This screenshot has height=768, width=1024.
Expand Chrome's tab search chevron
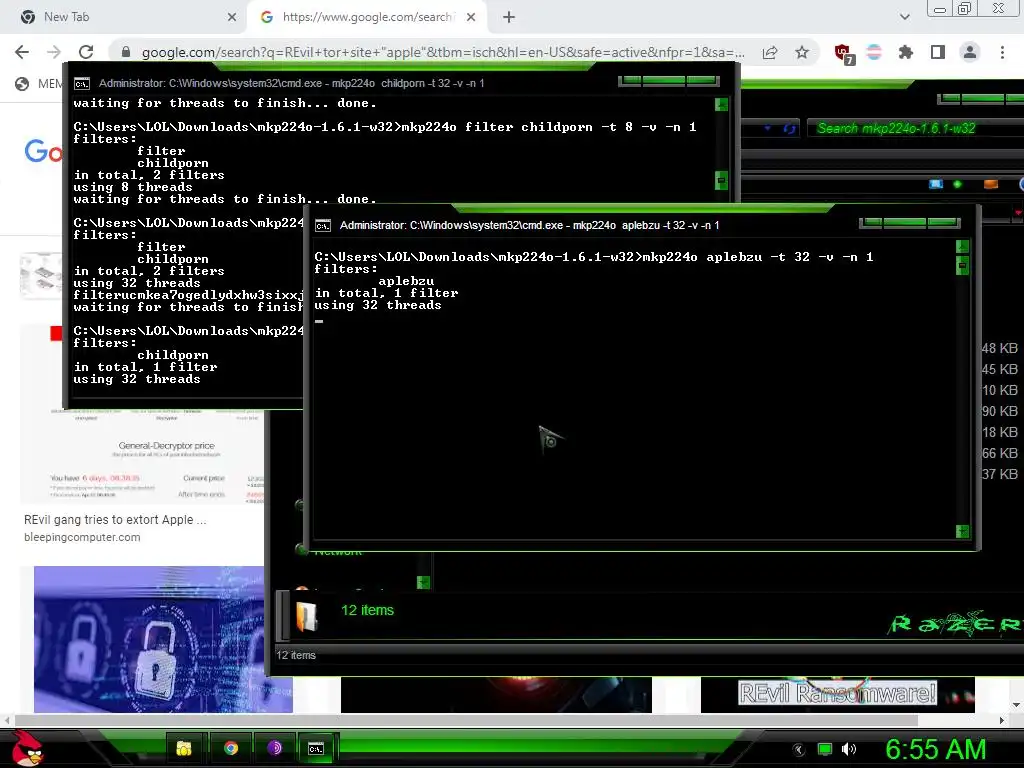pos(904,18)
